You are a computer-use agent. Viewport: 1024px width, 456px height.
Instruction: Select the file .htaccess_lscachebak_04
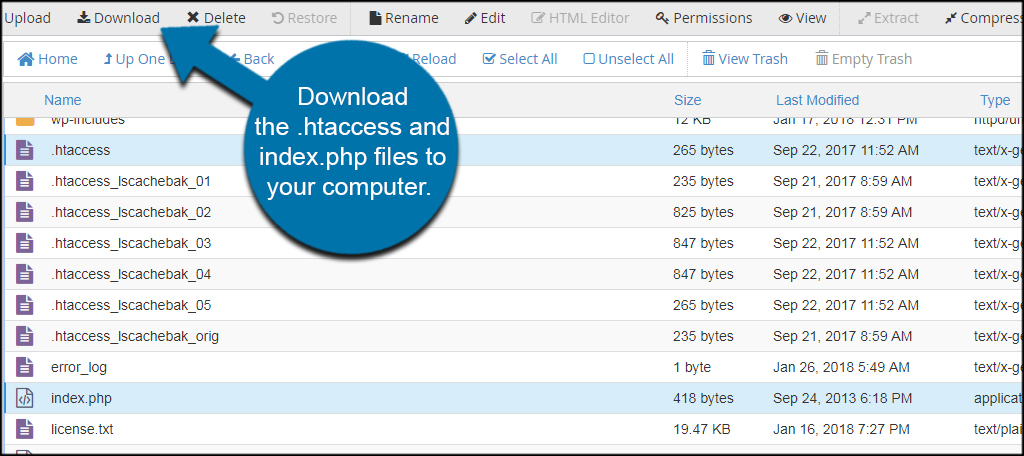(x=131, y=274)
